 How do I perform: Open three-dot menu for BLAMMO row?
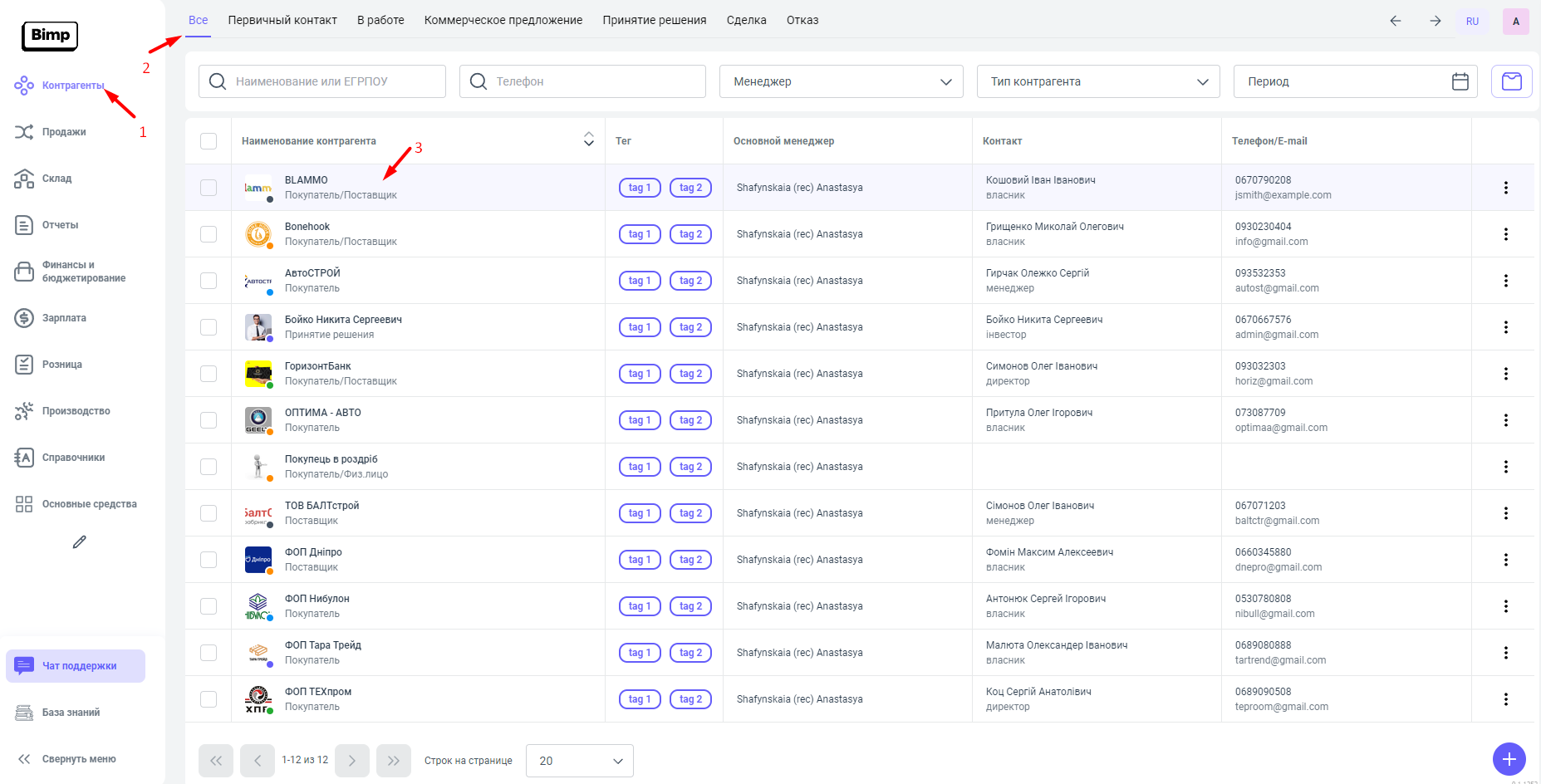tap(1505, 188)
